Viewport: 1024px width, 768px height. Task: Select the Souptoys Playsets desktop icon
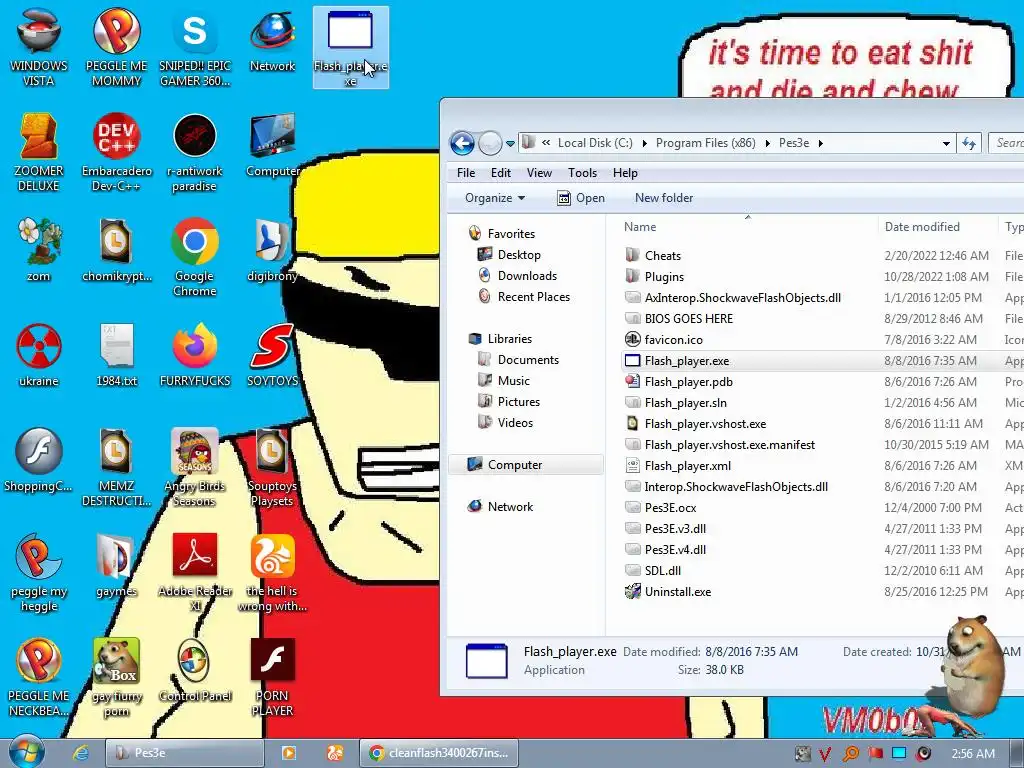coord(272,467)
